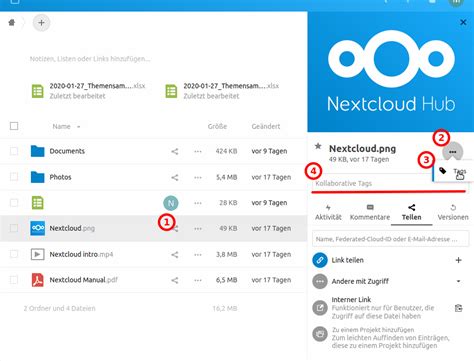This screenshot has width=474, height=361.
Task: Switch to the Kommentare tab
Action: pos(370,213)
